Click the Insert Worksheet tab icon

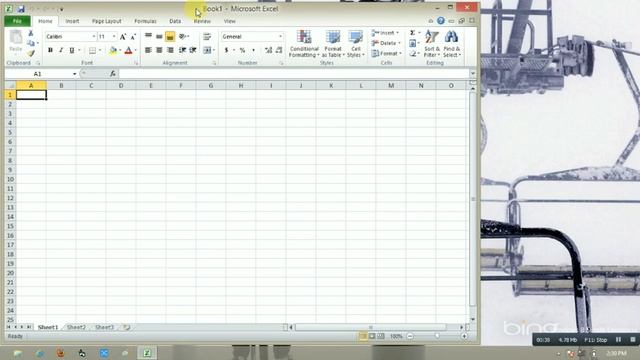pyautogui.click(x=127, y=327)
